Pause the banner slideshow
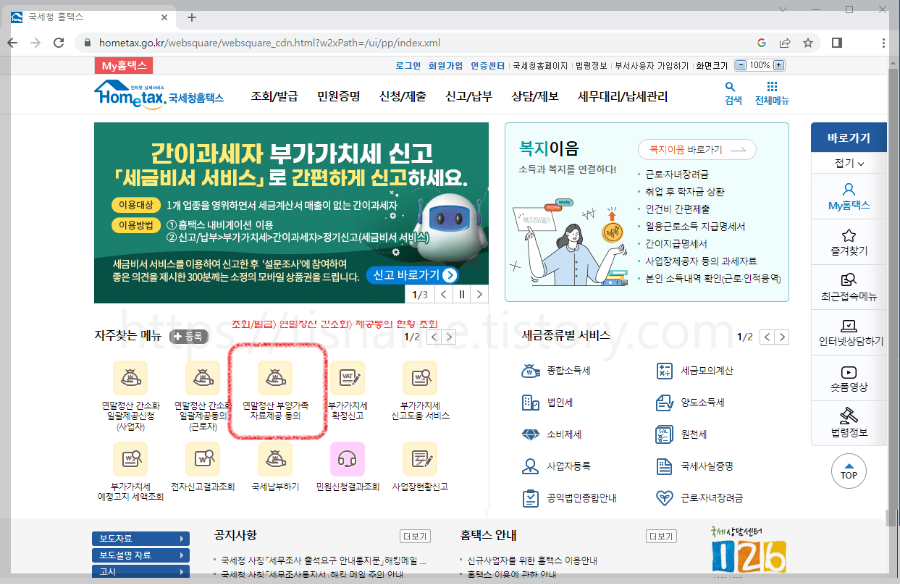Viewport: 900px width, 584px height. pyautogui.click(x=461, y=295)
